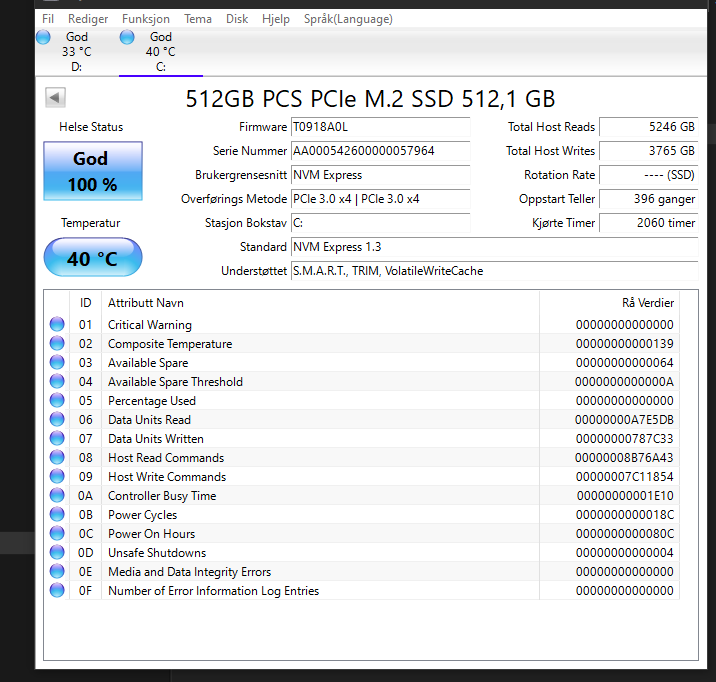The height and width of the screenshot is (682, 716).
Task: Click the status orb for Data Units Written
Action: [x=57, y=438]
